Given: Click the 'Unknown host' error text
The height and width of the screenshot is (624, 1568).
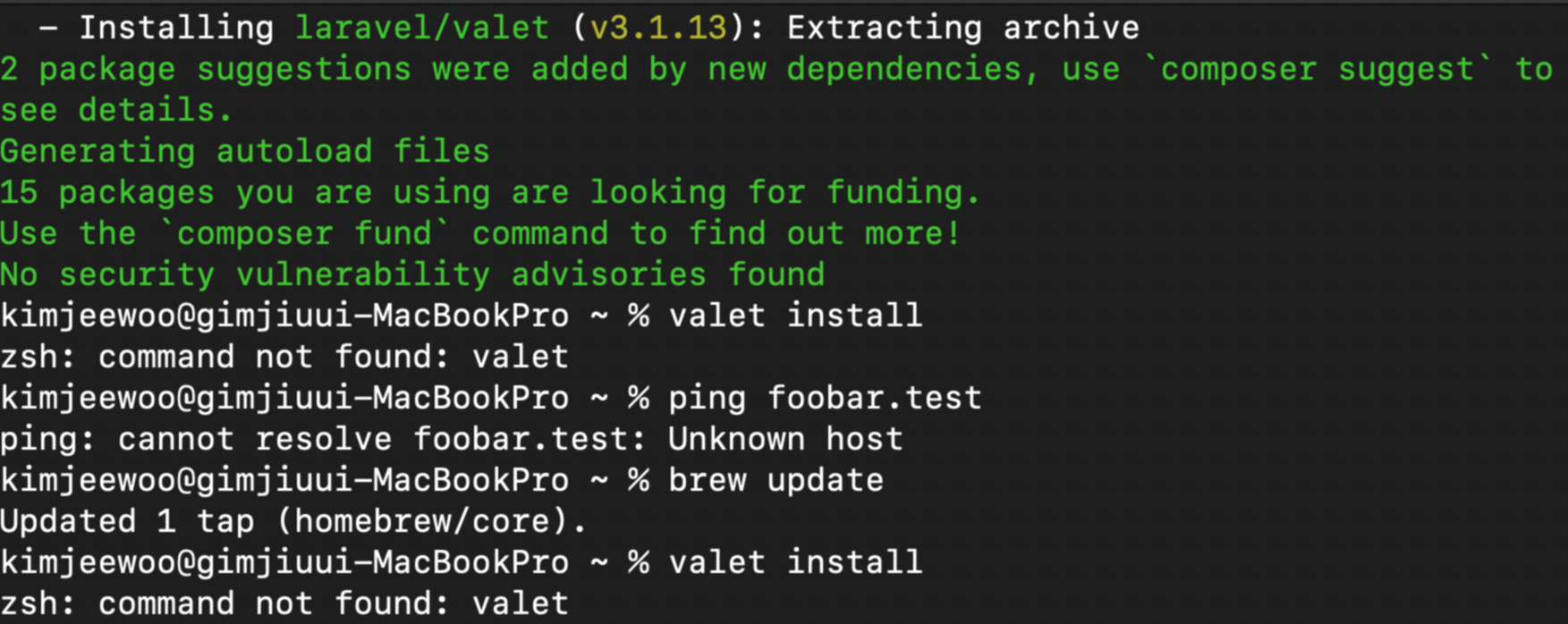Looking at the screenshot, I should point(785,439).
